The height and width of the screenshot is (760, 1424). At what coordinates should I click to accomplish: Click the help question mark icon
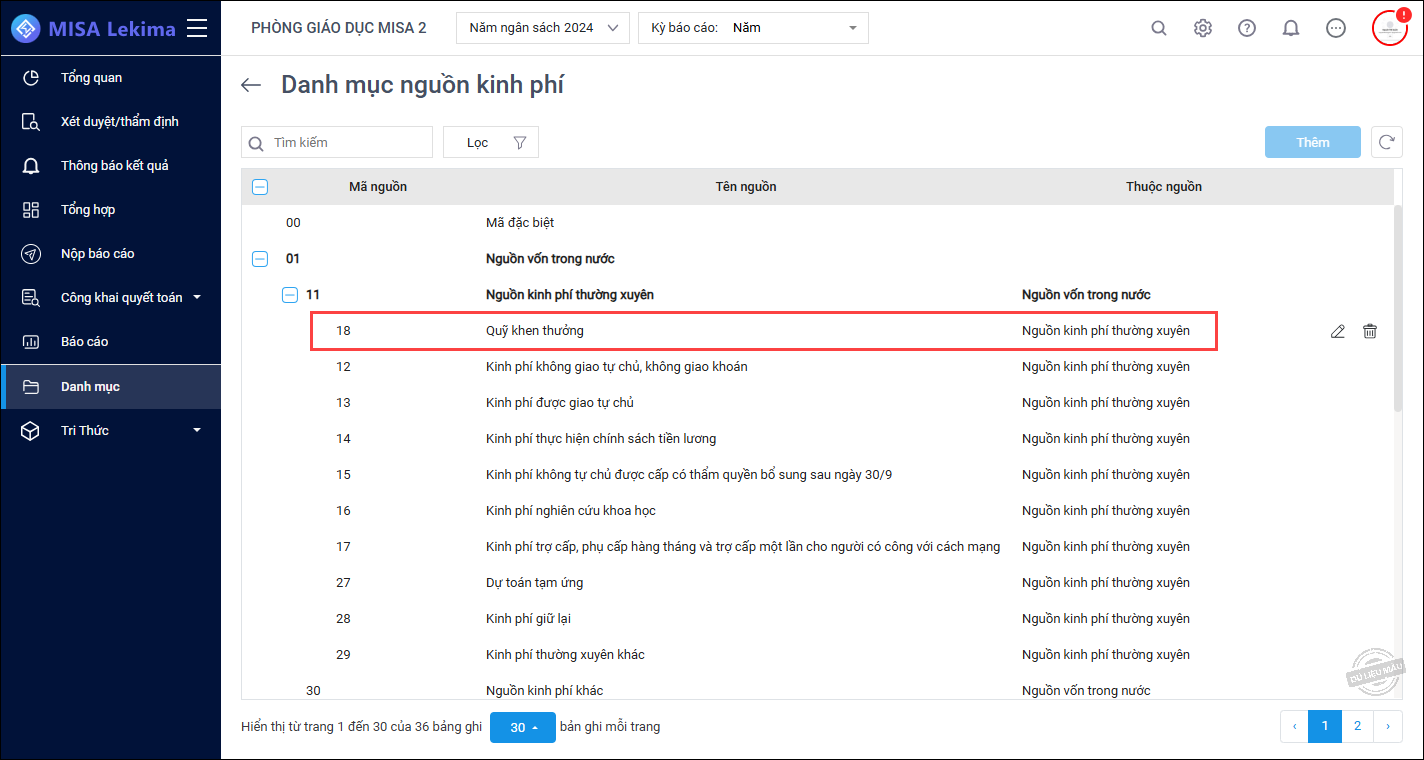[1247, 28]
